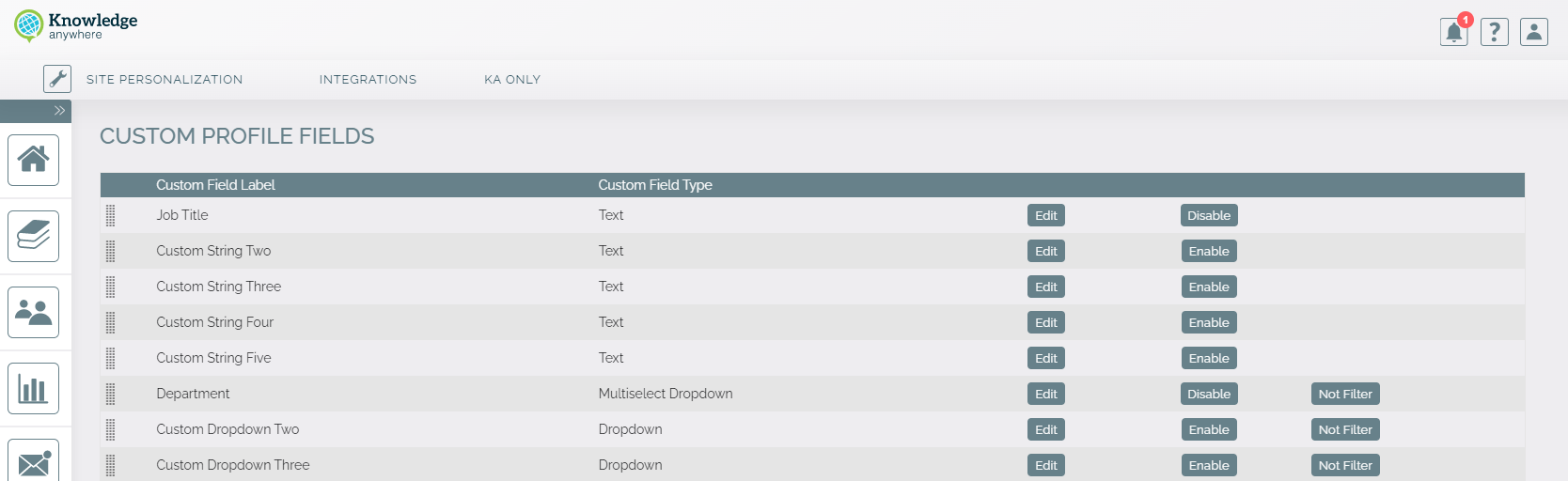Go to Home via sidebar house icon
The height and width of the screenshot is (481, 1568).
point(34,160)
